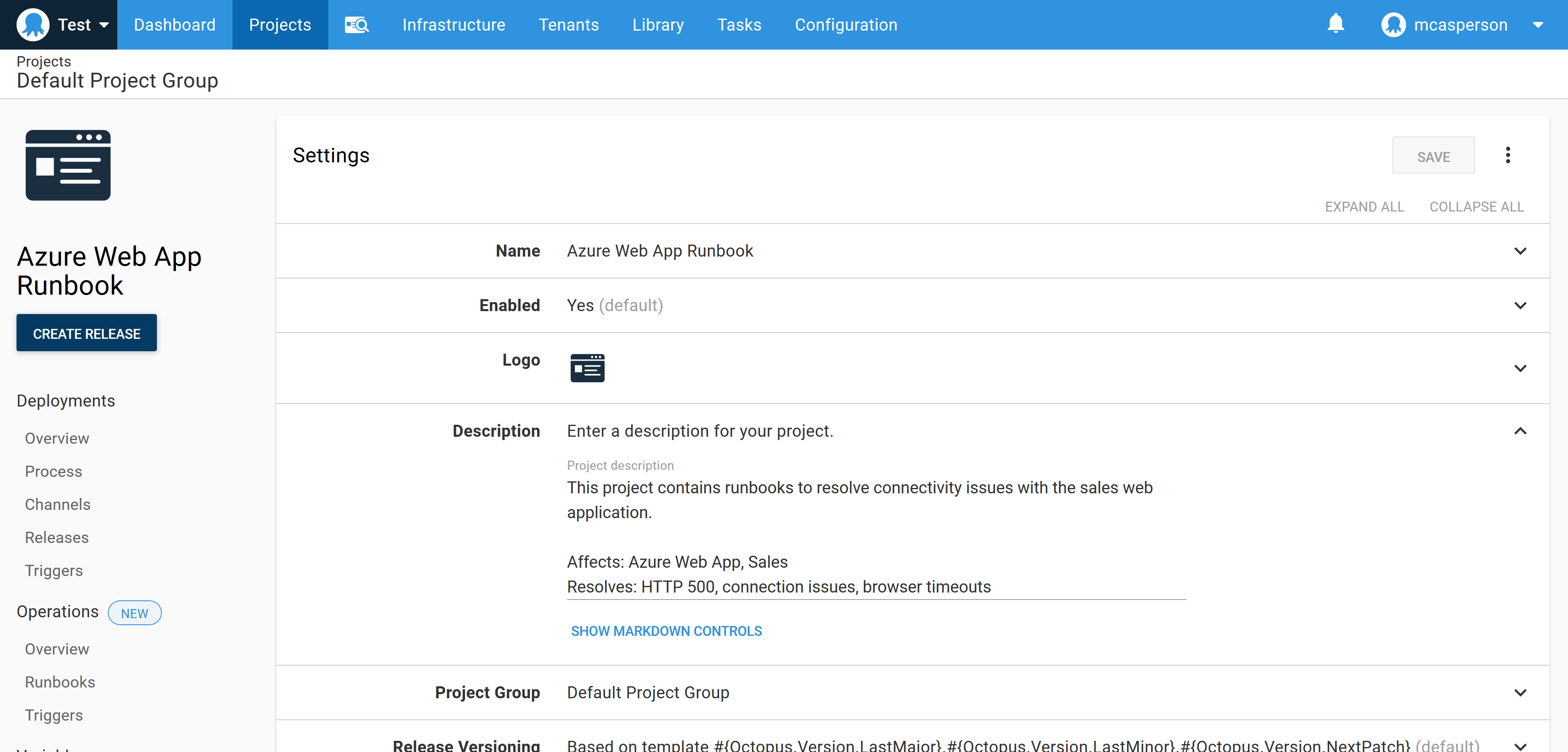Expand the Name settings row

1521,251
